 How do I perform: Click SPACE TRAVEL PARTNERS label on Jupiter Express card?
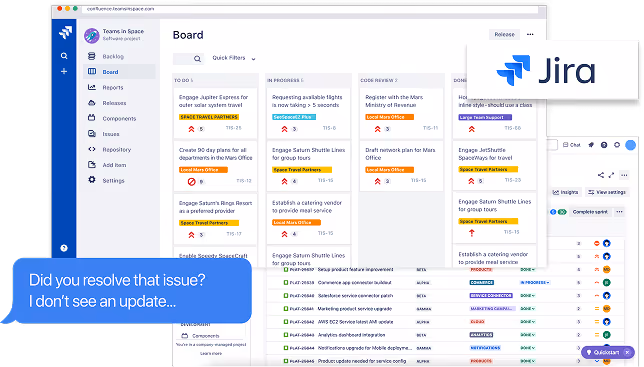(x=209, y=117)
